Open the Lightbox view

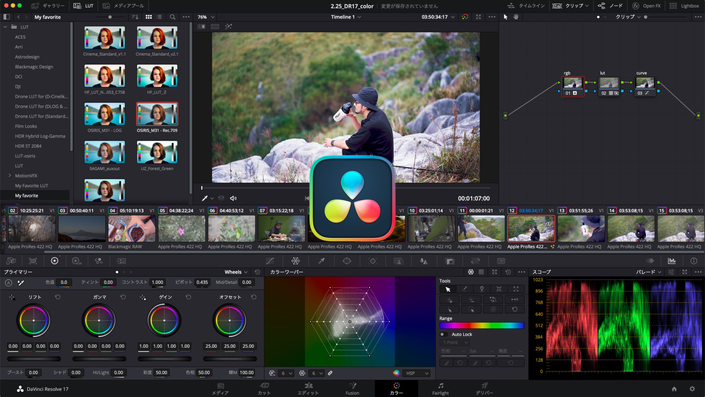point(684,6)
